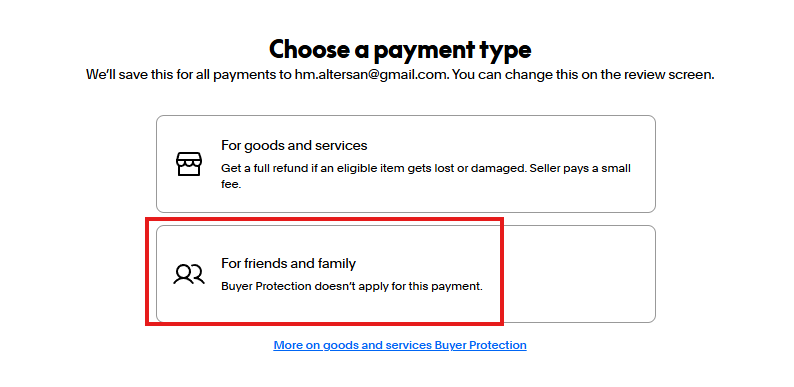Click the two-people friends and family icon
794x387 pixels.
click(x=189, y=274)
